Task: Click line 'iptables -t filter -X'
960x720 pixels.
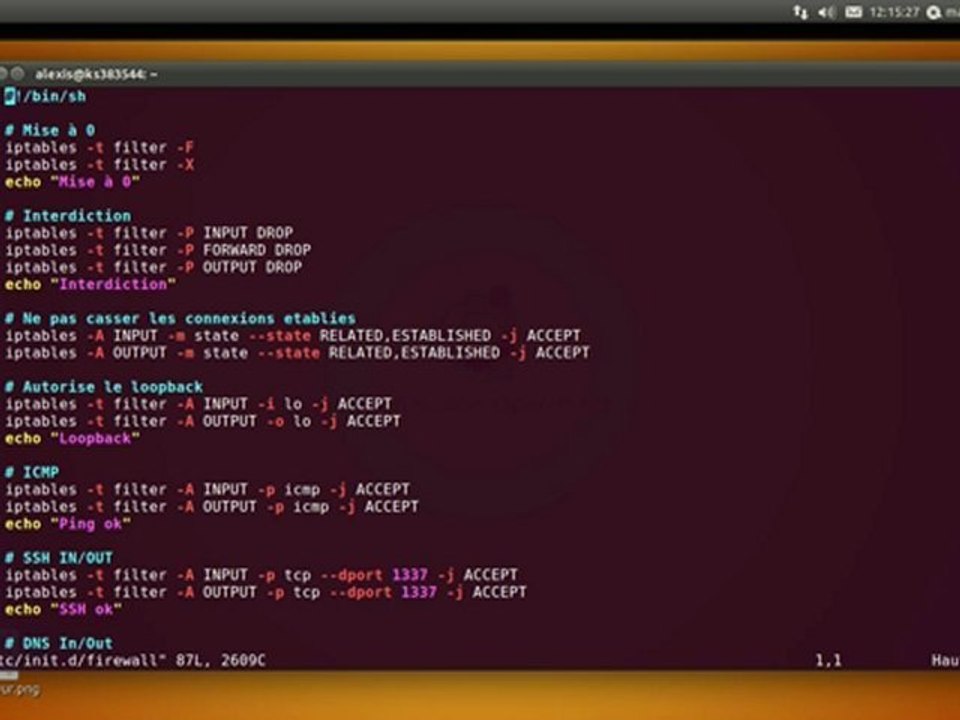Action: tap(100, 165)
